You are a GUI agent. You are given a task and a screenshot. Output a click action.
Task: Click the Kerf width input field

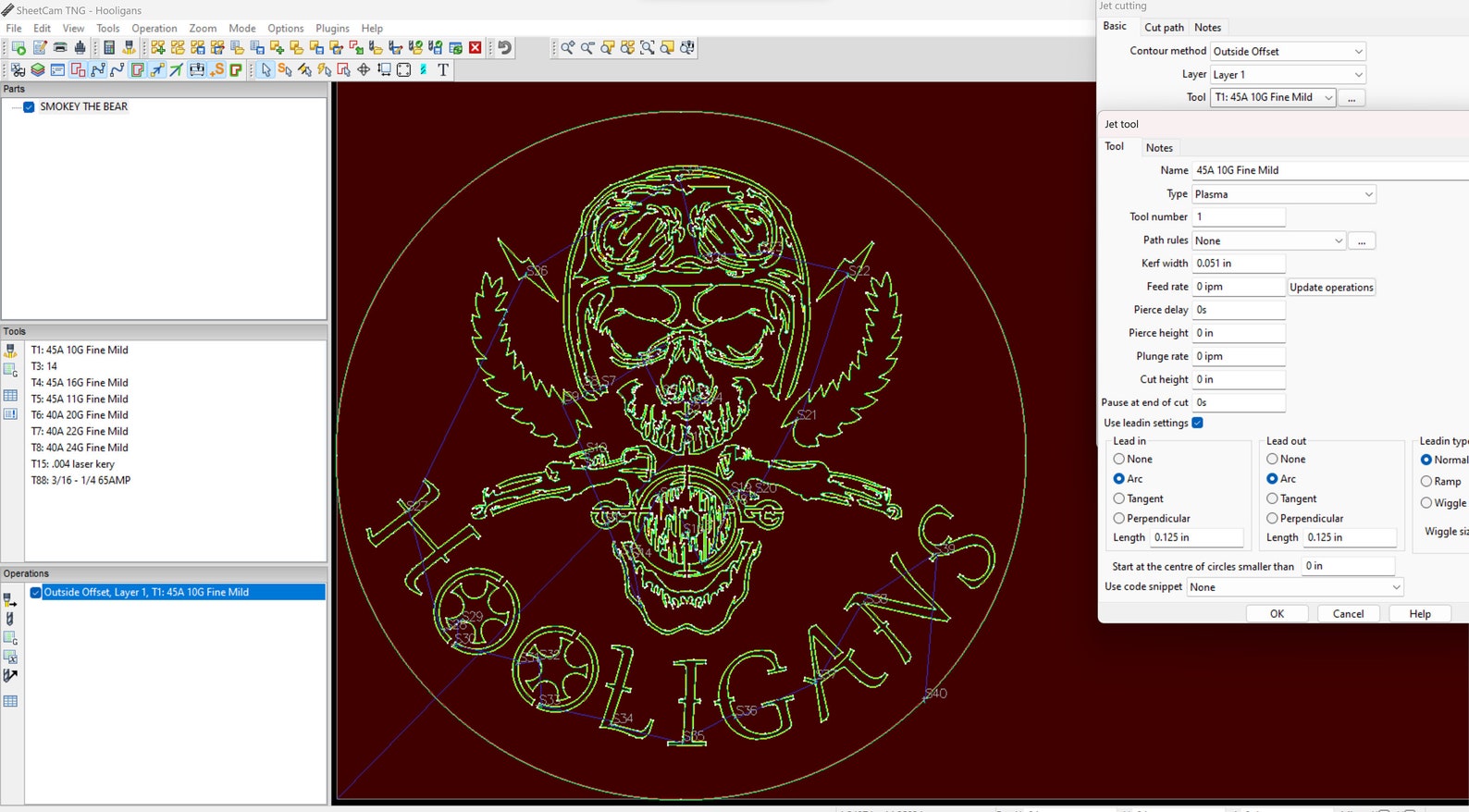pyautogui.click(x=1238, y=264)
